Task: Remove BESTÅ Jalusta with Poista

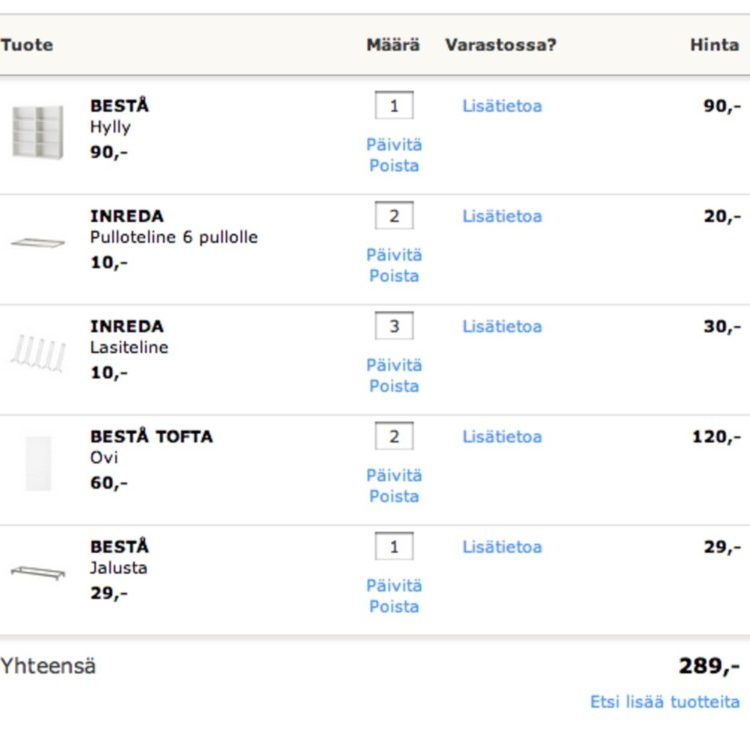Action: click(394, 607)
